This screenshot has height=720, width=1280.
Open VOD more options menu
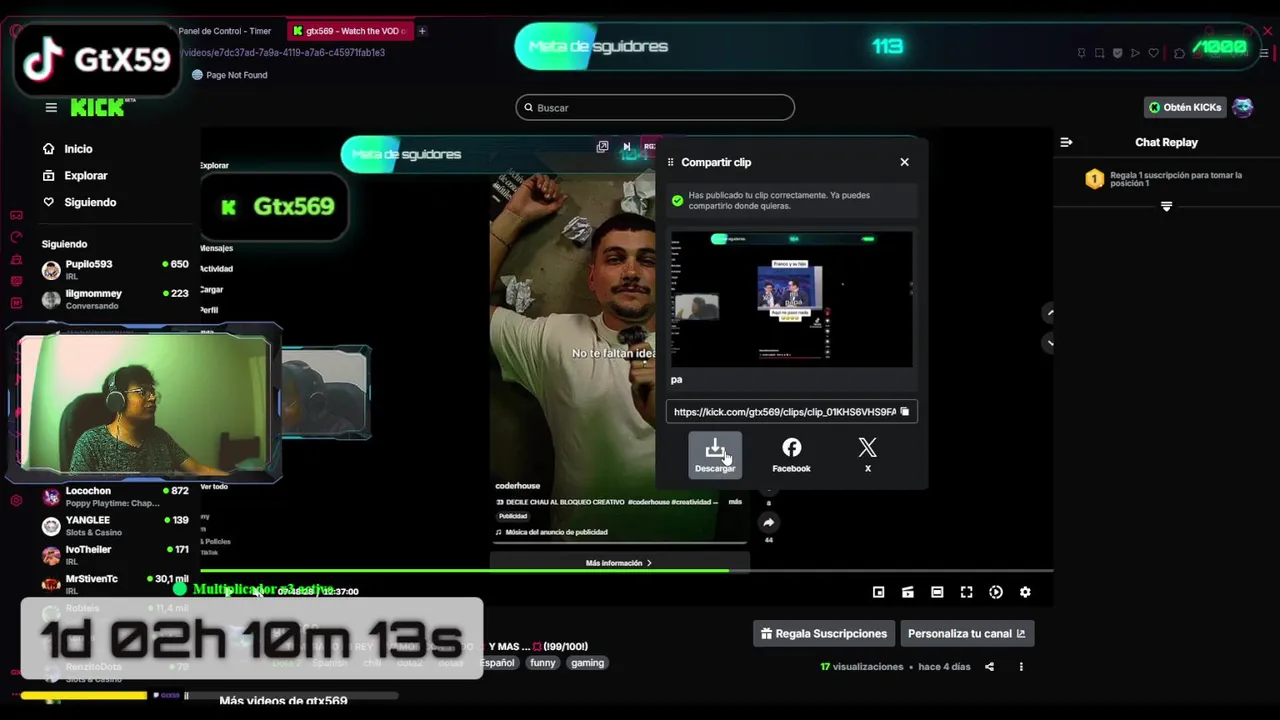[x=1021, y=667]
